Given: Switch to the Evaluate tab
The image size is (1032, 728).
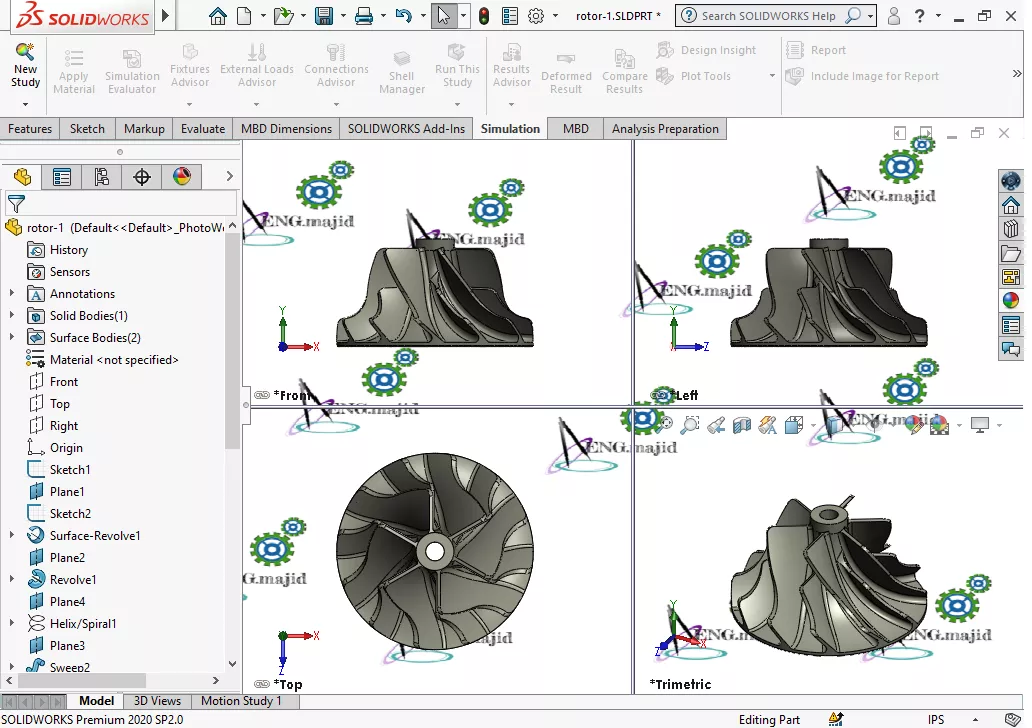Looking at the screenshot, I should [x=203, y=129].
